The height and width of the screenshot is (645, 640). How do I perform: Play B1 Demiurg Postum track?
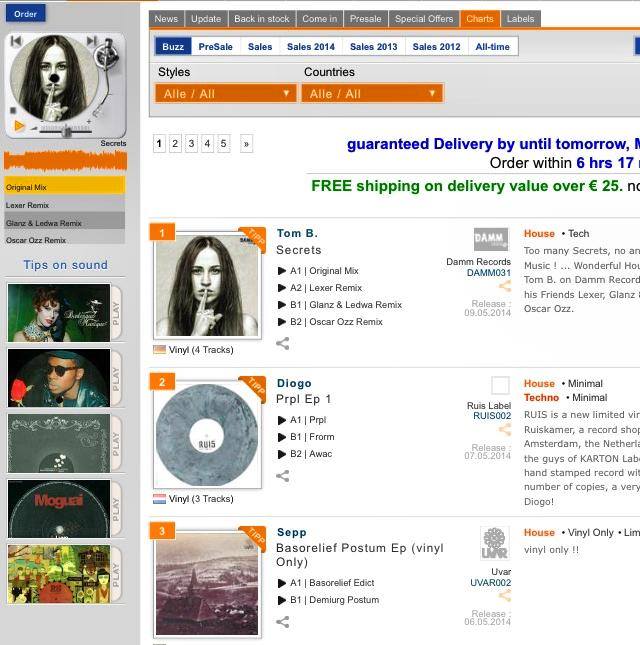[x=282, y=600]
